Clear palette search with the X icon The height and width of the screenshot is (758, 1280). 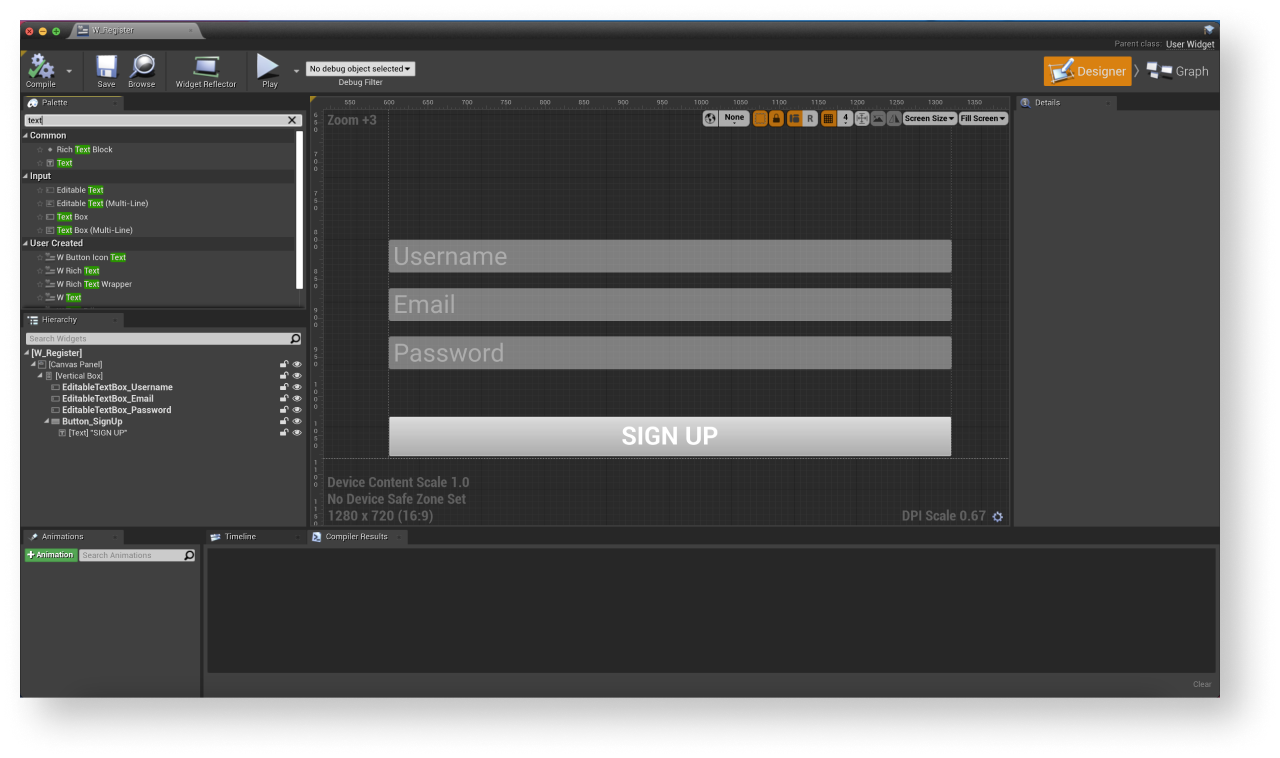(292, 120)
